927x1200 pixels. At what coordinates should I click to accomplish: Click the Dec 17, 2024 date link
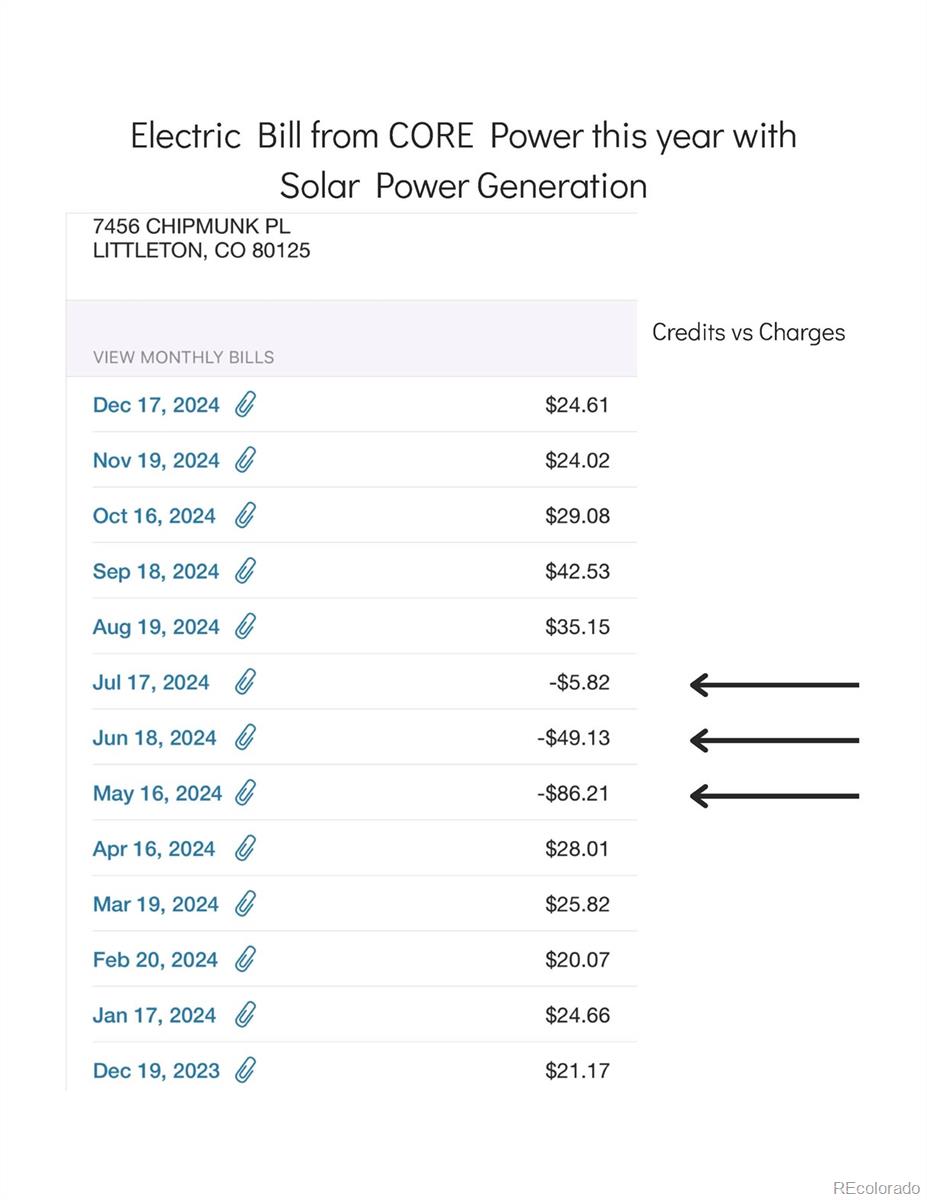click(x=155, y=405)
